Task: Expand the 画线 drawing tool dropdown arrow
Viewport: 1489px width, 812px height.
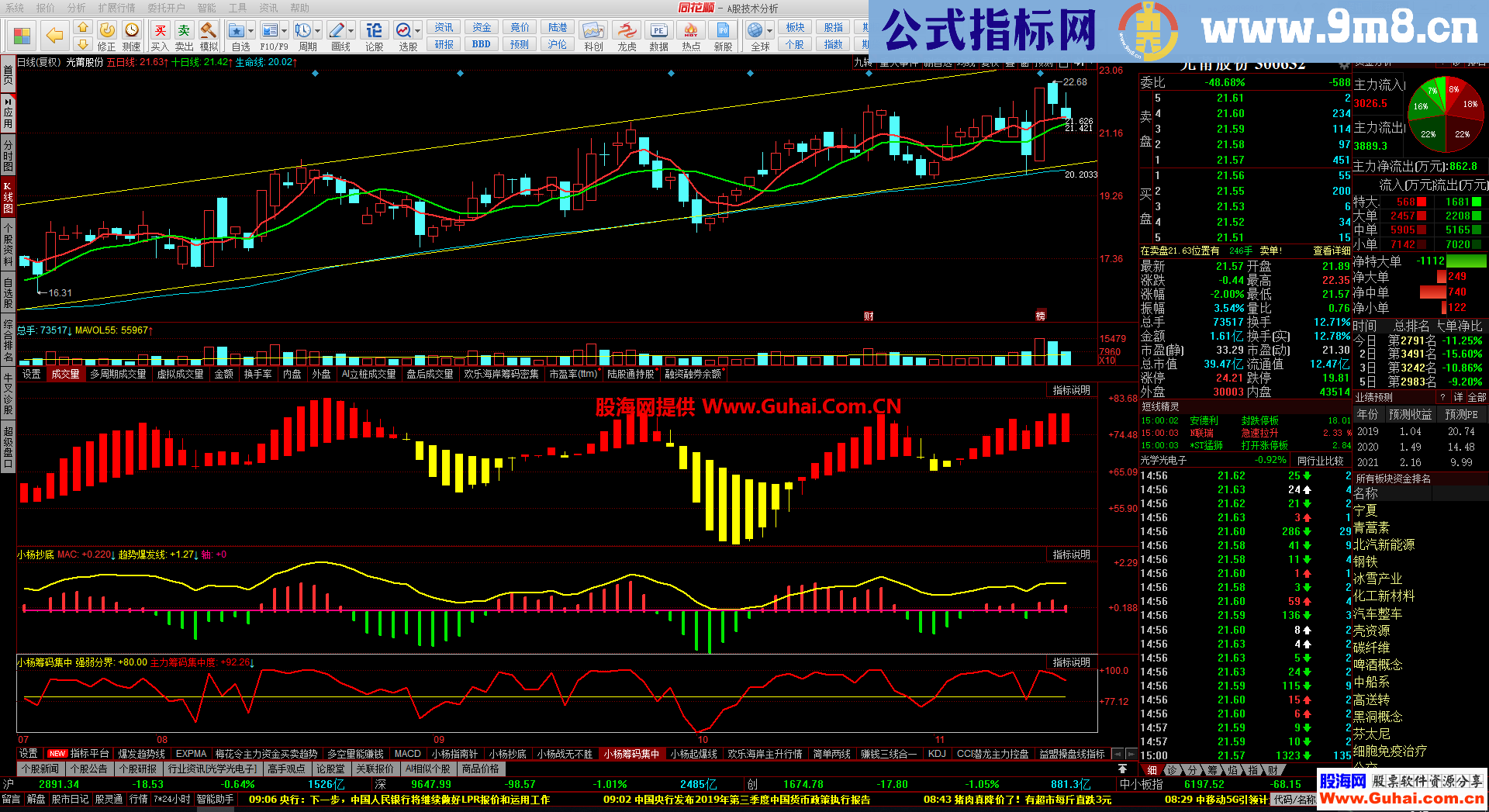Action: point(351,31)
